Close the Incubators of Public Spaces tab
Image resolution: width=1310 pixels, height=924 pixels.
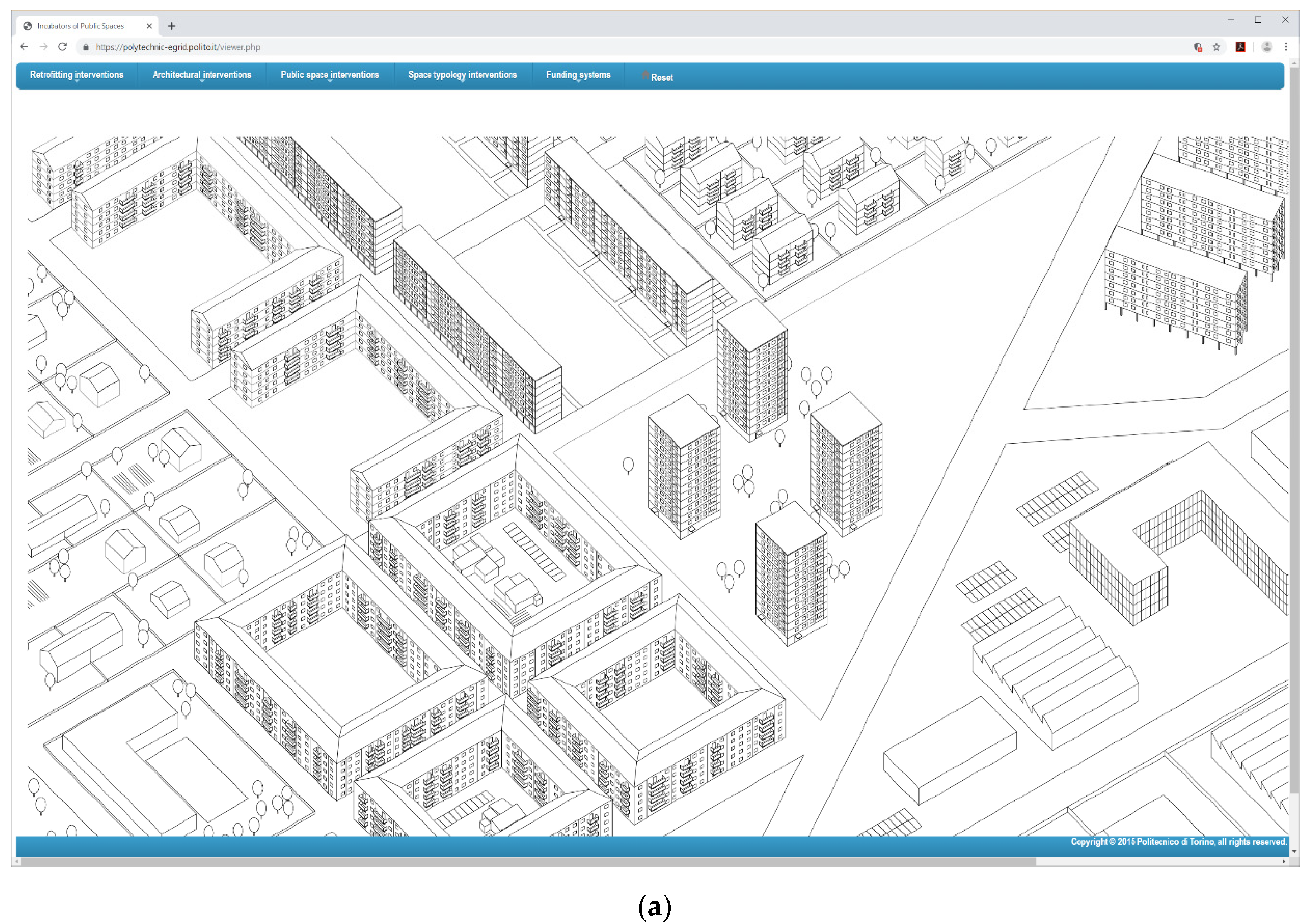pyautogui.click(x=149, y=26)
